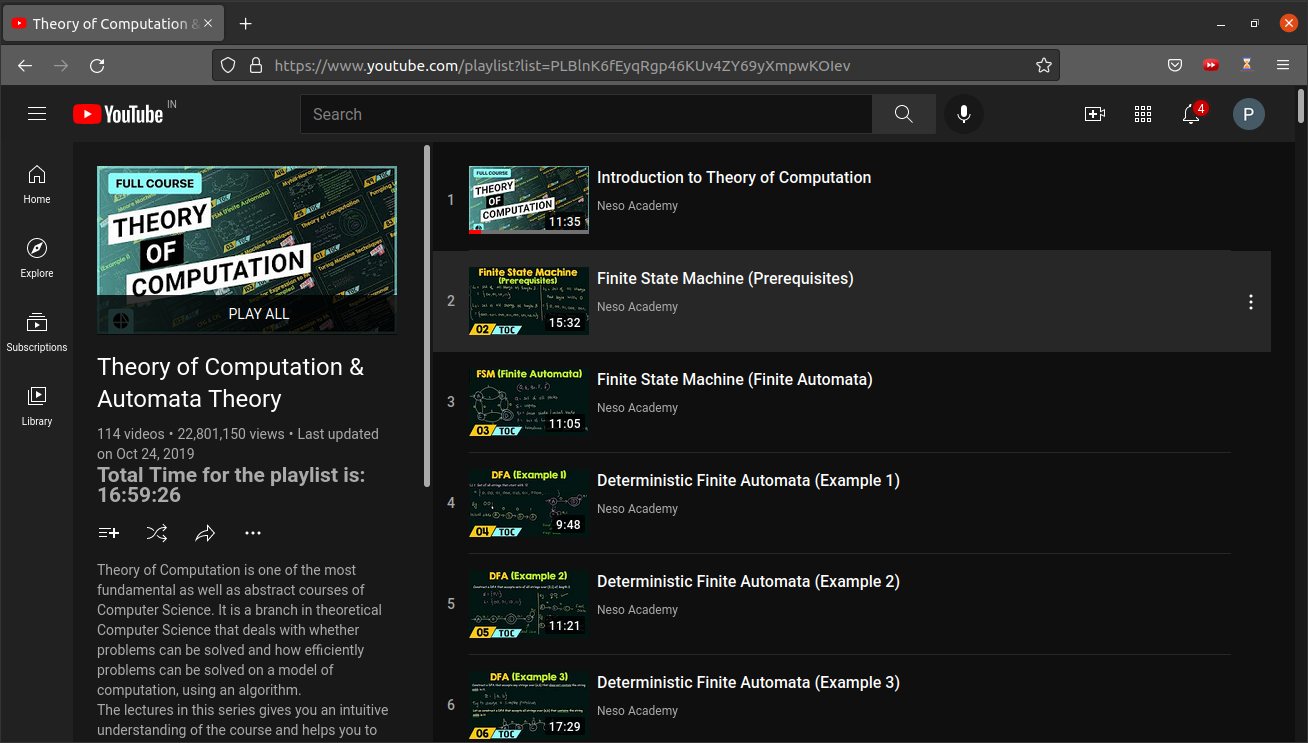Open action menu for Finite State Machine (Prerequisites)

[x=1250, y=302]
